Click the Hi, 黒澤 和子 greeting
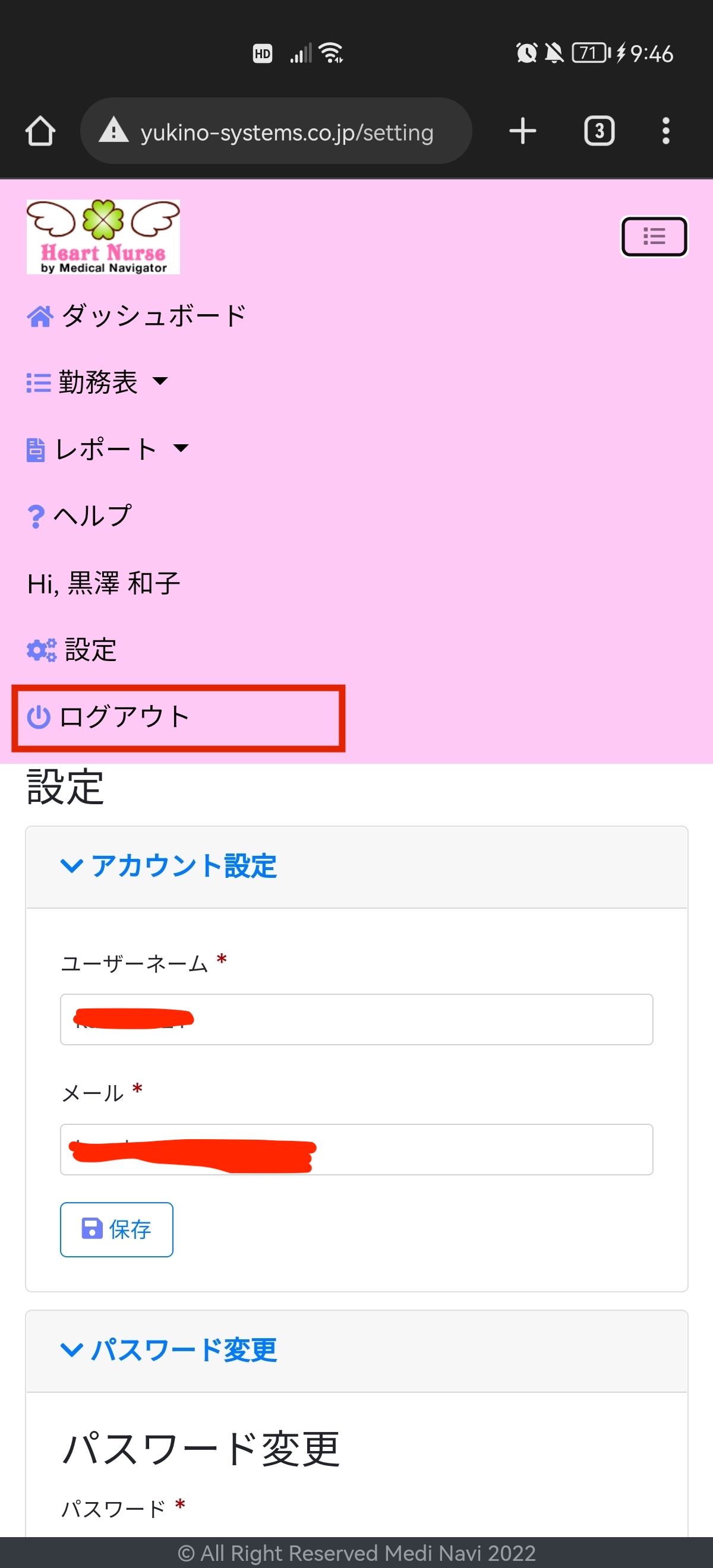Screen dimensions: 713x1568 click(x=103, y=583)
